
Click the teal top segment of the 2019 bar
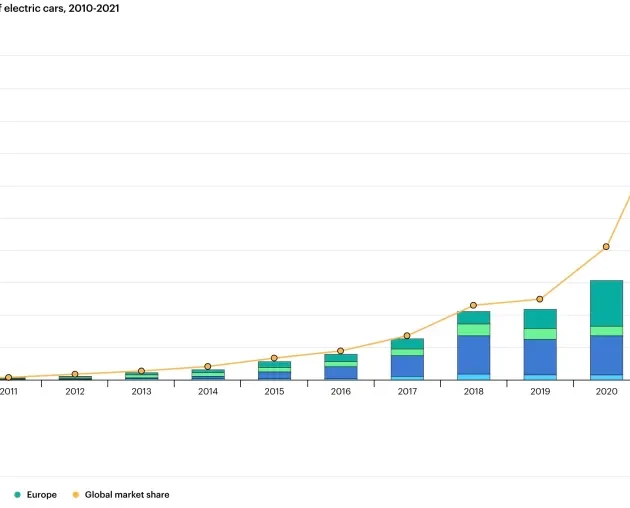coord(540,319)
